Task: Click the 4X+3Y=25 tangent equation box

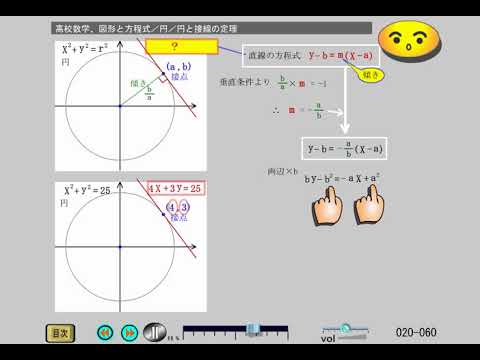Action: click(176, 189)
